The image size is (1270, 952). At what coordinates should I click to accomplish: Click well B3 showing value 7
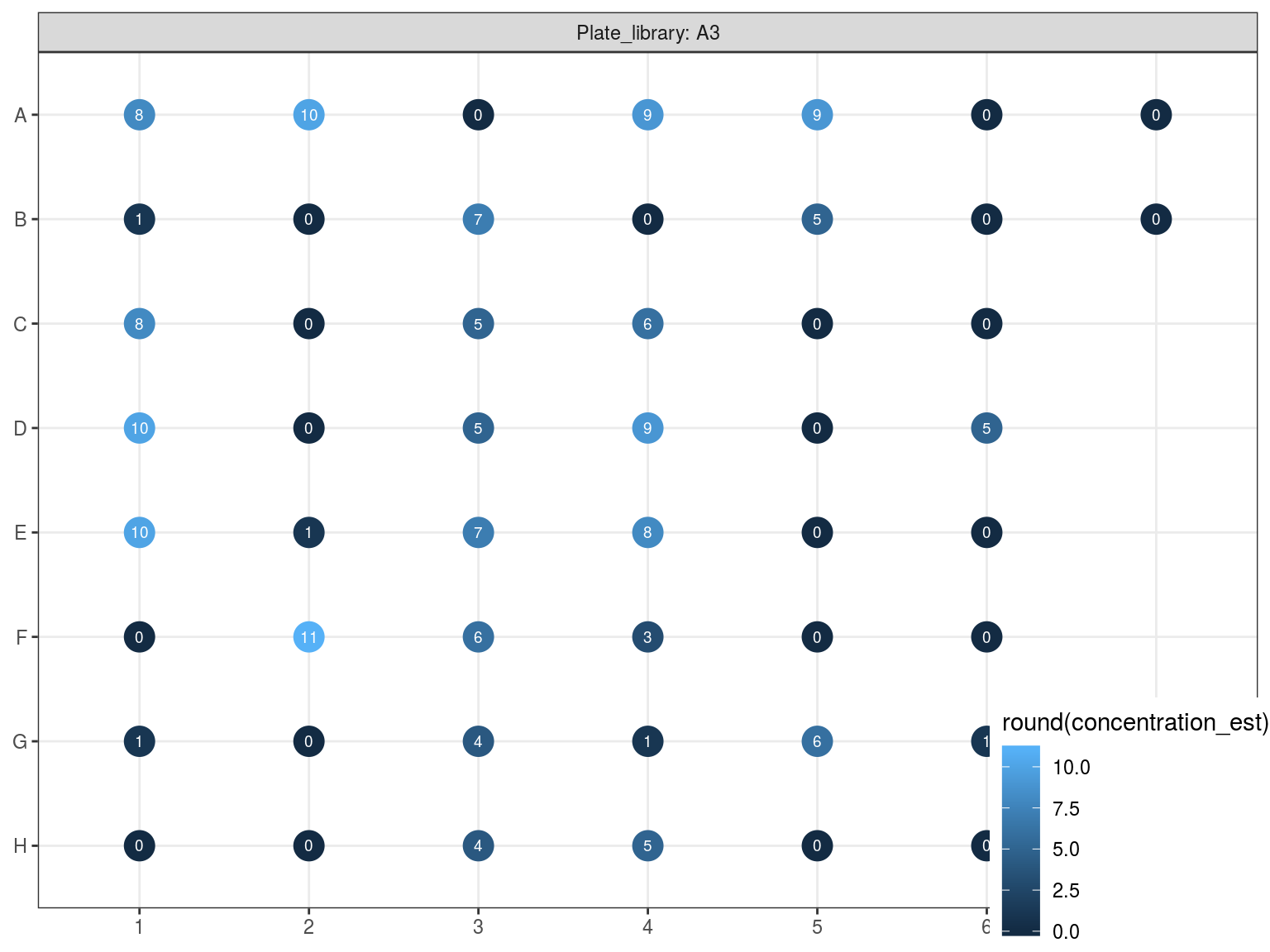coord(478,220)
